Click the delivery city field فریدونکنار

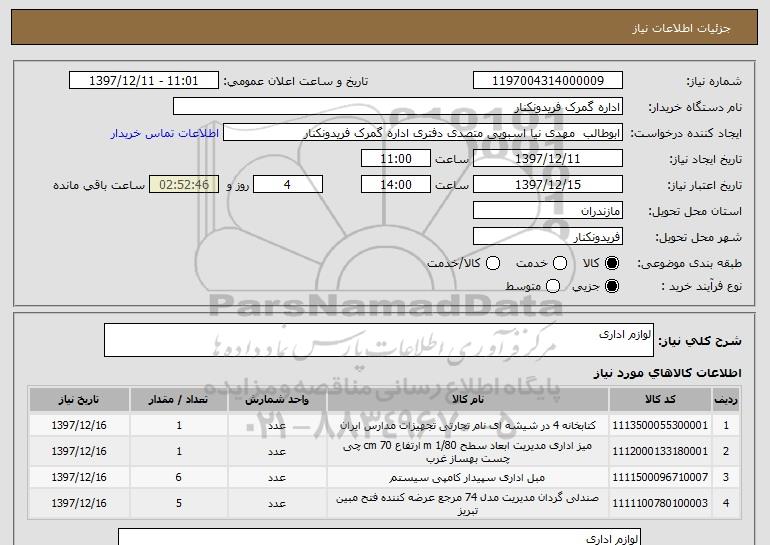point(548,237)
